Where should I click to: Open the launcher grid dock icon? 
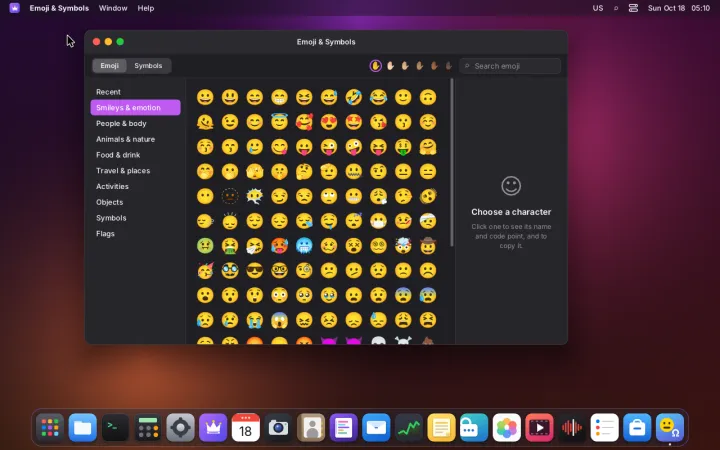50,428
